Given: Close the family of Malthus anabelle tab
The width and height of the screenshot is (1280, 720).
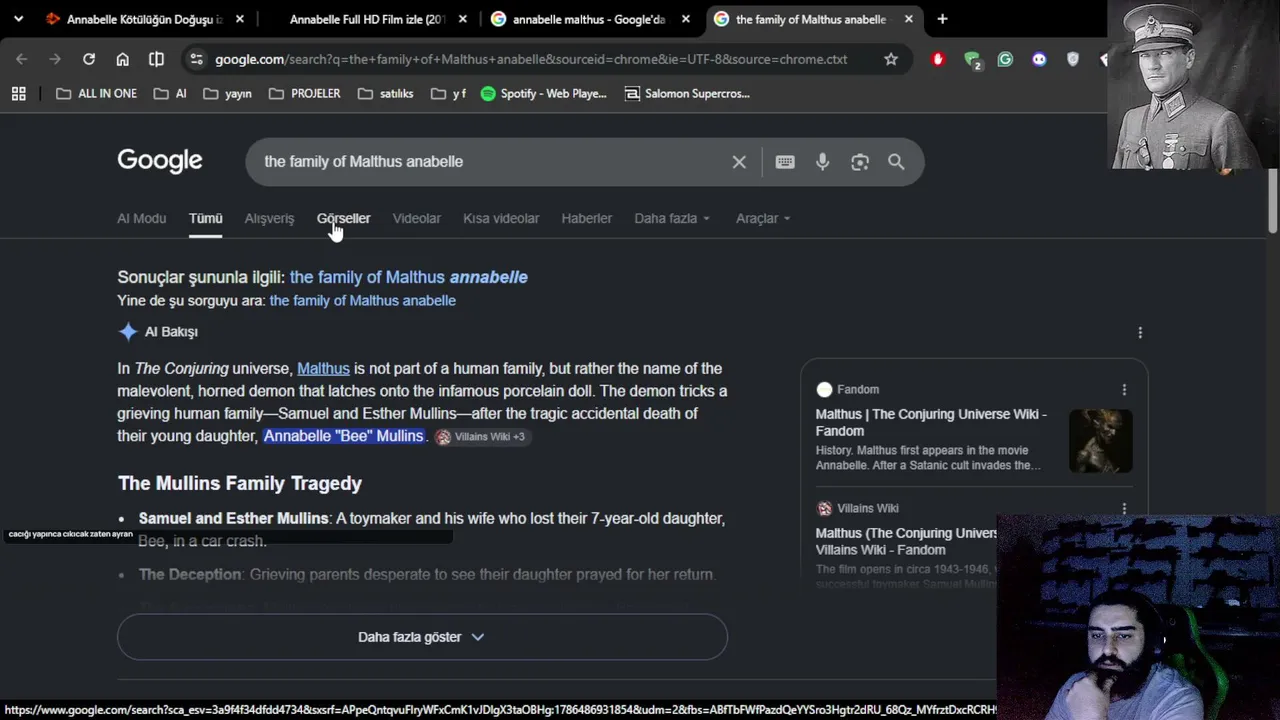Looking at the screenshot, I should pyautogui.click(x=908, y=19).
